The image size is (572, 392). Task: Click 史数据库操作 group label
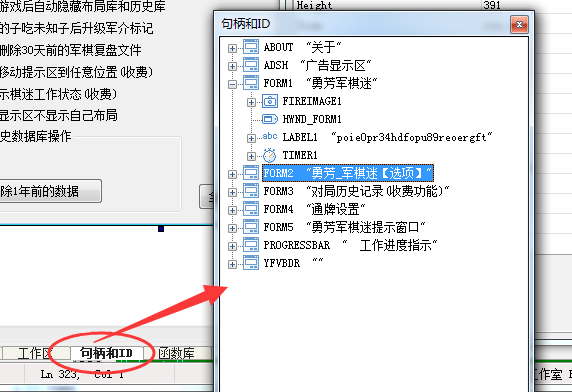36,136
